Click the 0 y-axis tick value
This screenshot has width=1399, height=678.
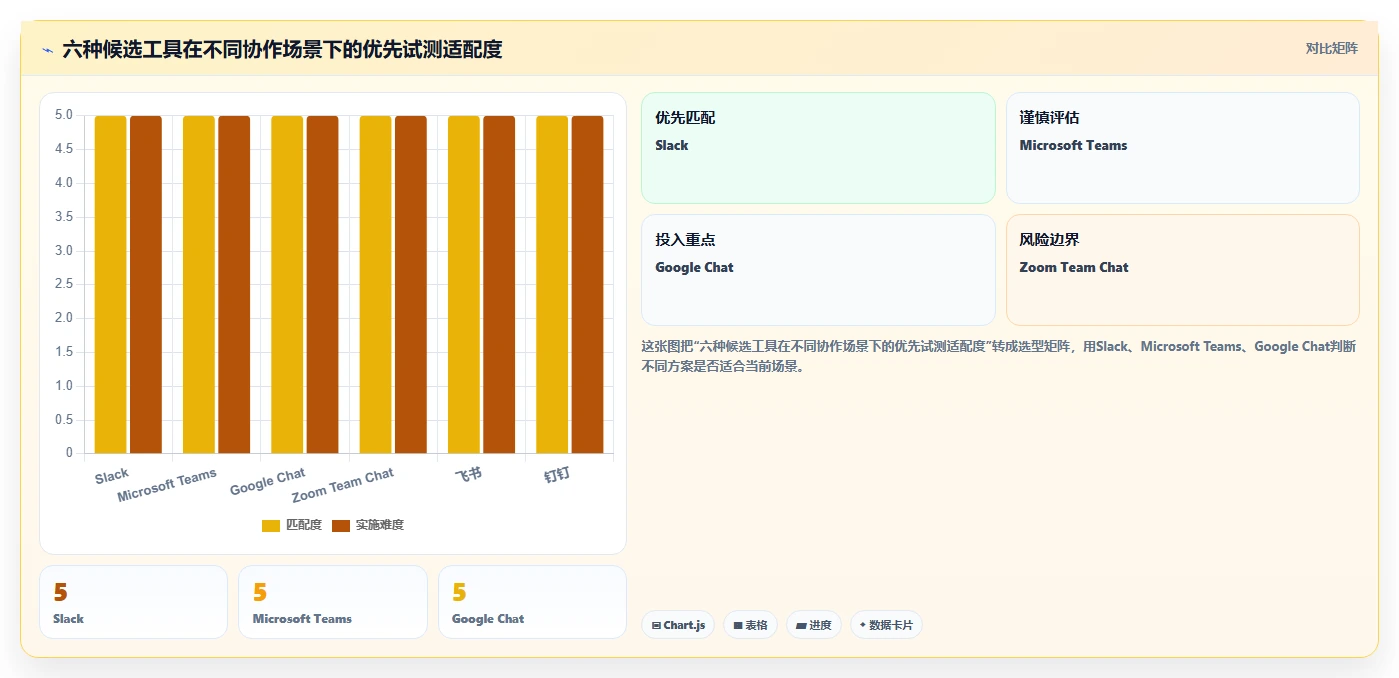[x=69, y=453]
